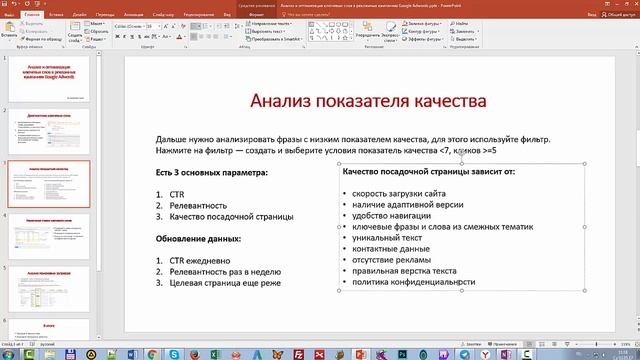Screen dimensions: 640x360
Task: Switch to the Animation (Анимация) tab
Action: [133, 15]
